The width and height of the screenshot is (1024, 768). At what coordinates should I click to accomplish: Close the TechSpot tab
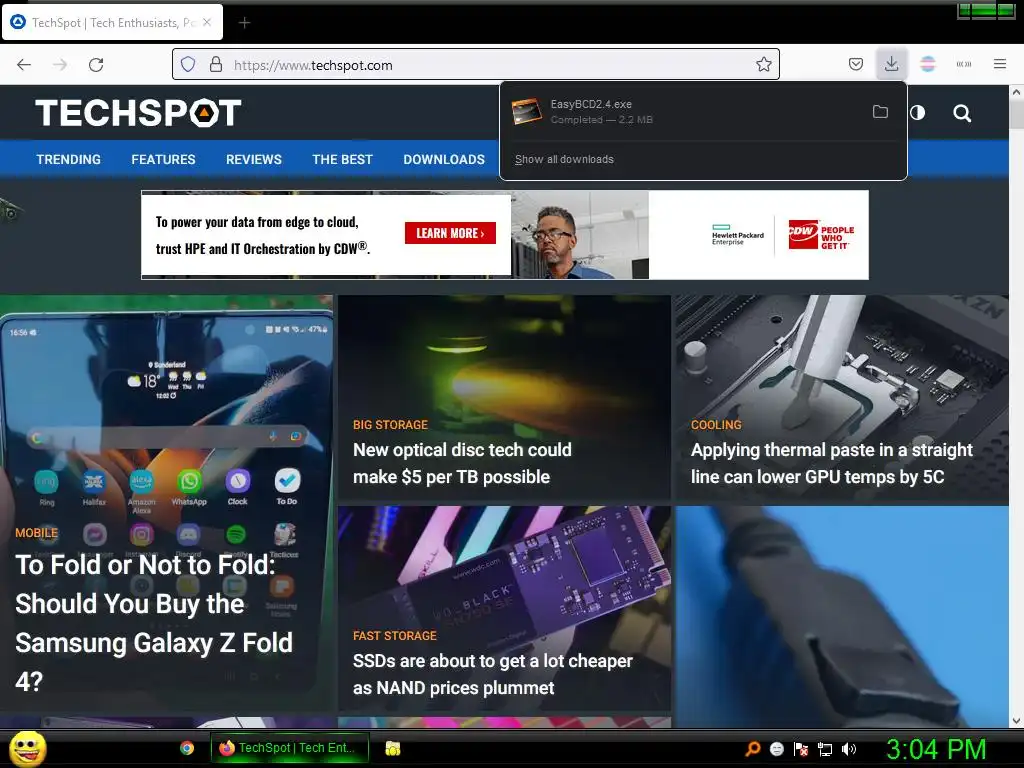click(x=207, y=22)
